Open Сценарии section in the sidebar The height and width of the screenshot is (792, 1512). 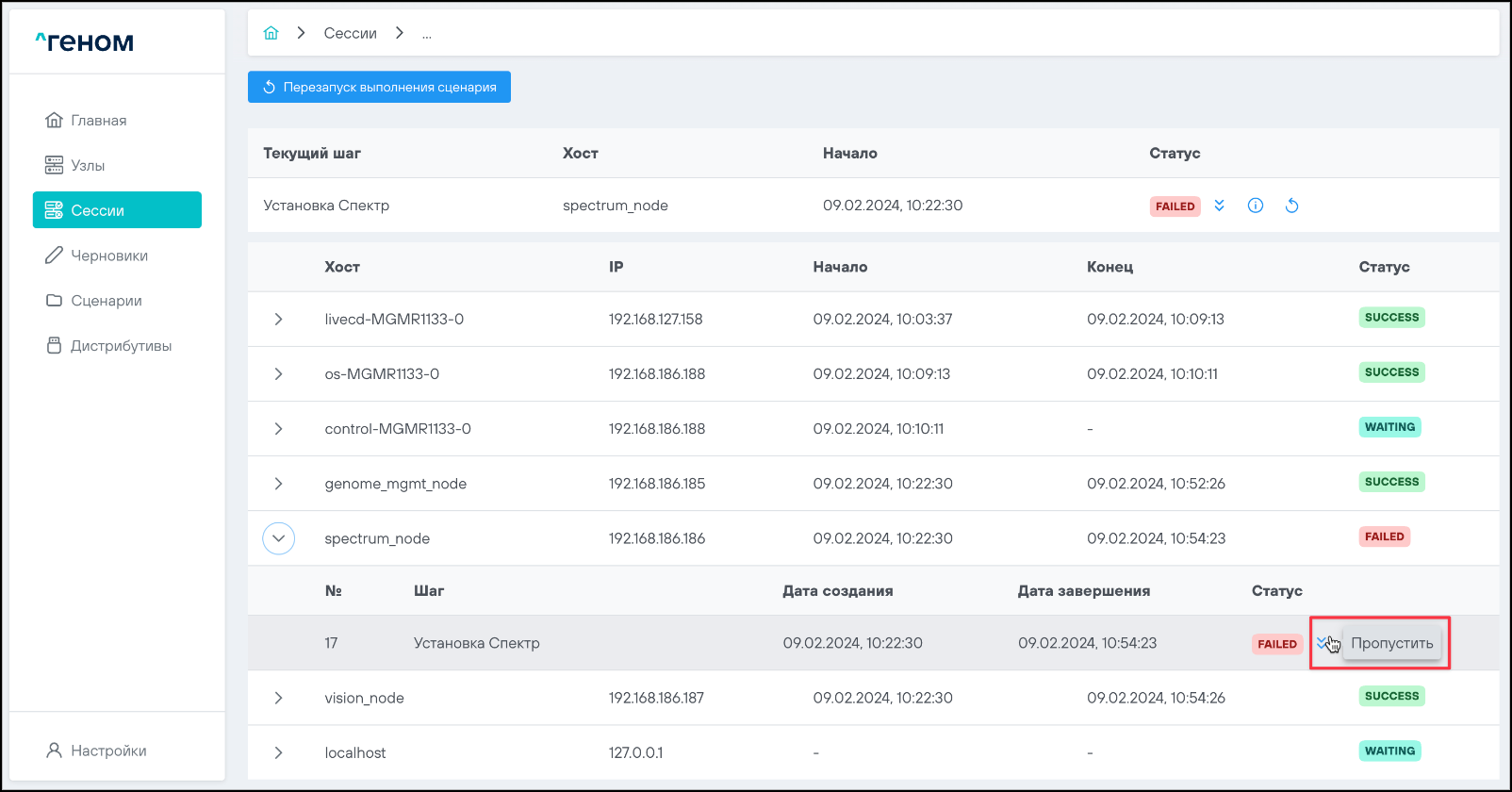pyautogui.click(x=106, y=301)
